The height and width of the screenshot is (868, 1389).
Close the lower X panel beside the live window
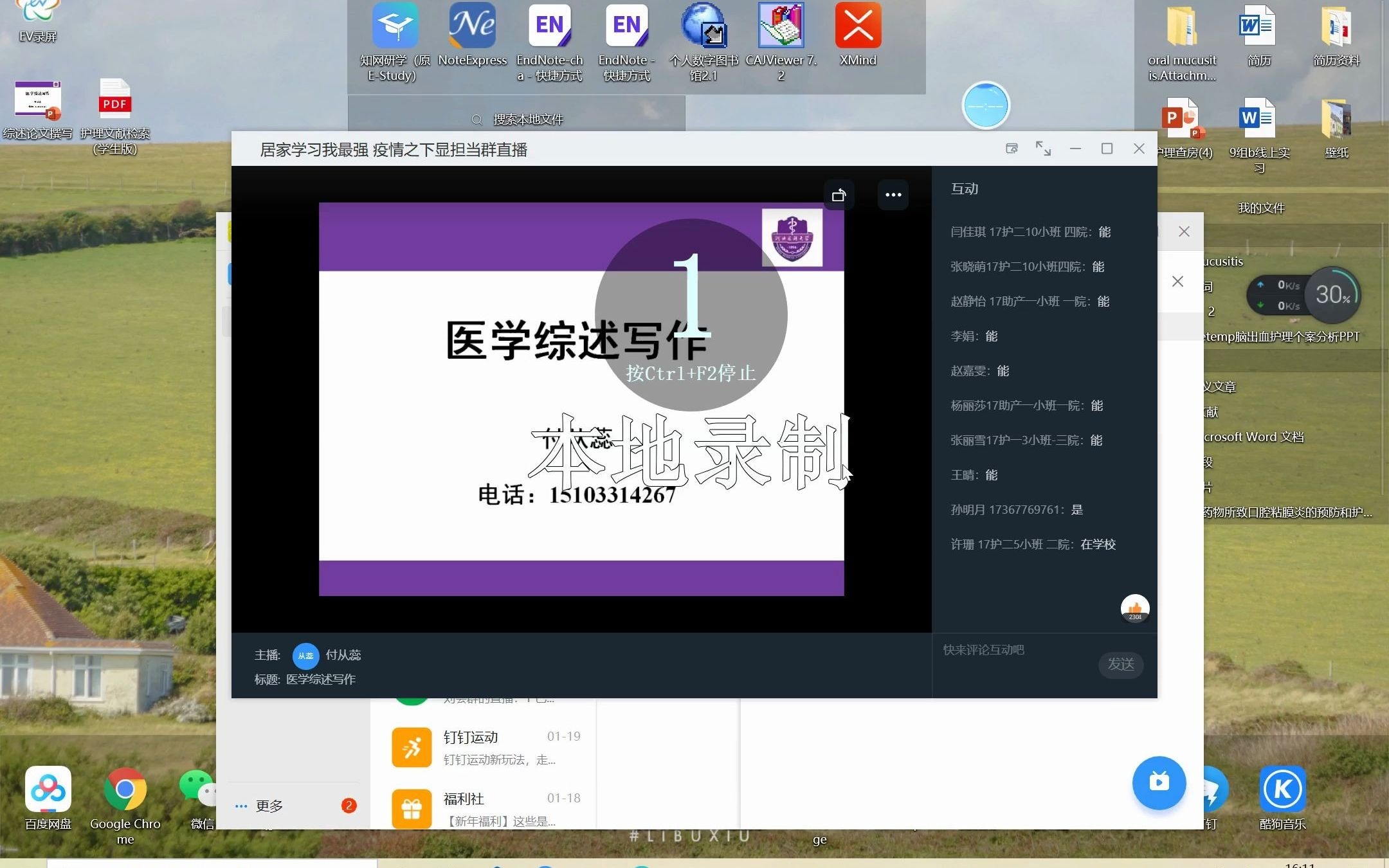pyautogui.click(x=1177, y=282)
